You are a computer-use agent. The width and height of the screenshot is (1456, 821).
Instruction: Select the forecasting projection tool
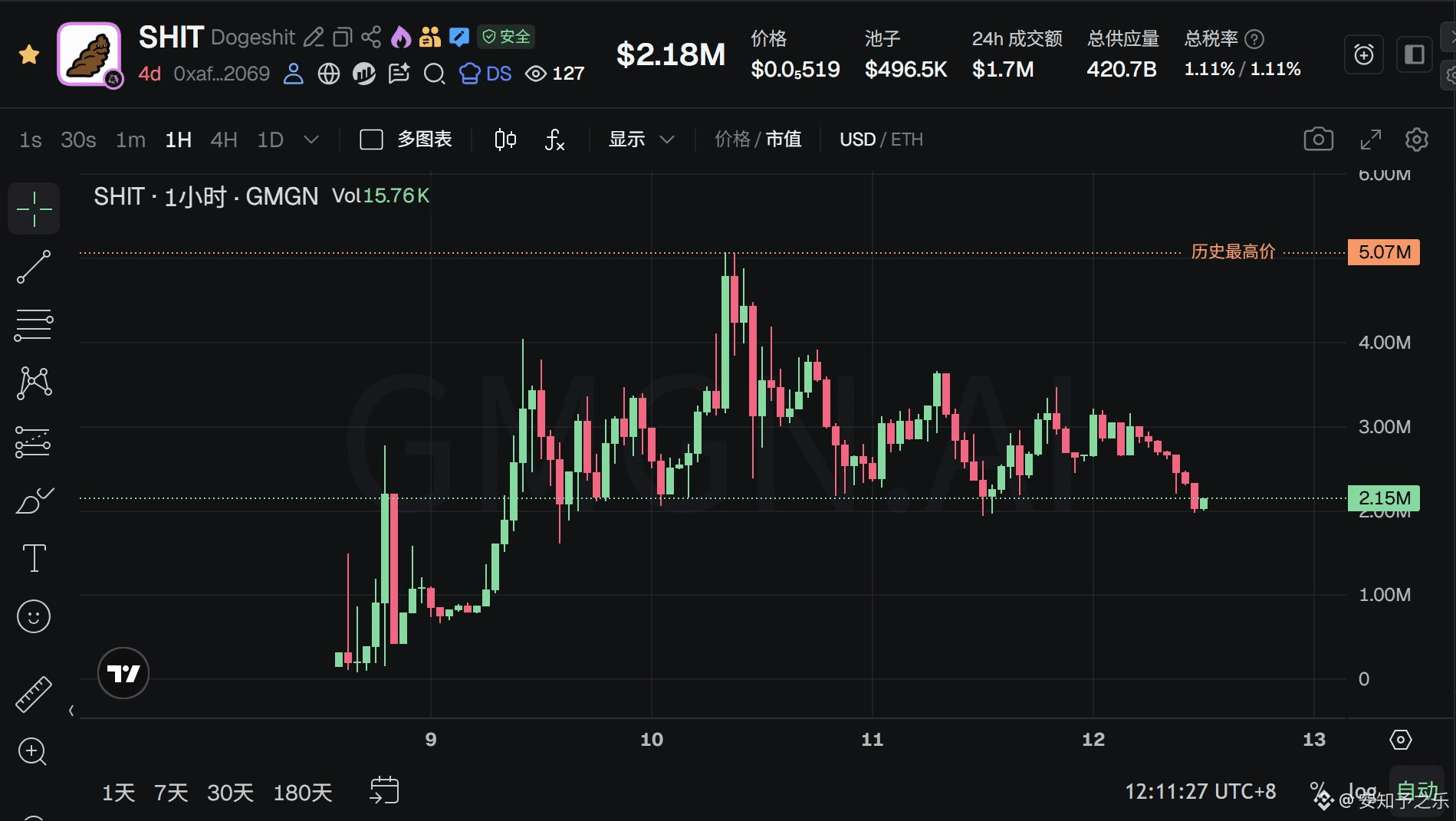coord(34,442)
